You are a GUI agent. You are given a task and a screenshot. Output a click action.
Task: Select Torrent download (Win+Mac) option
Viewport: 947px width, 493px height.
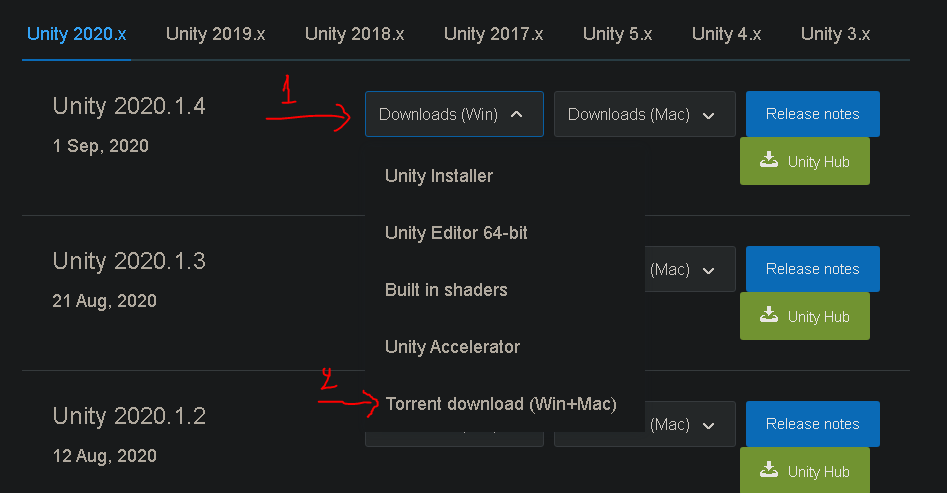click(x=501, y=404)
